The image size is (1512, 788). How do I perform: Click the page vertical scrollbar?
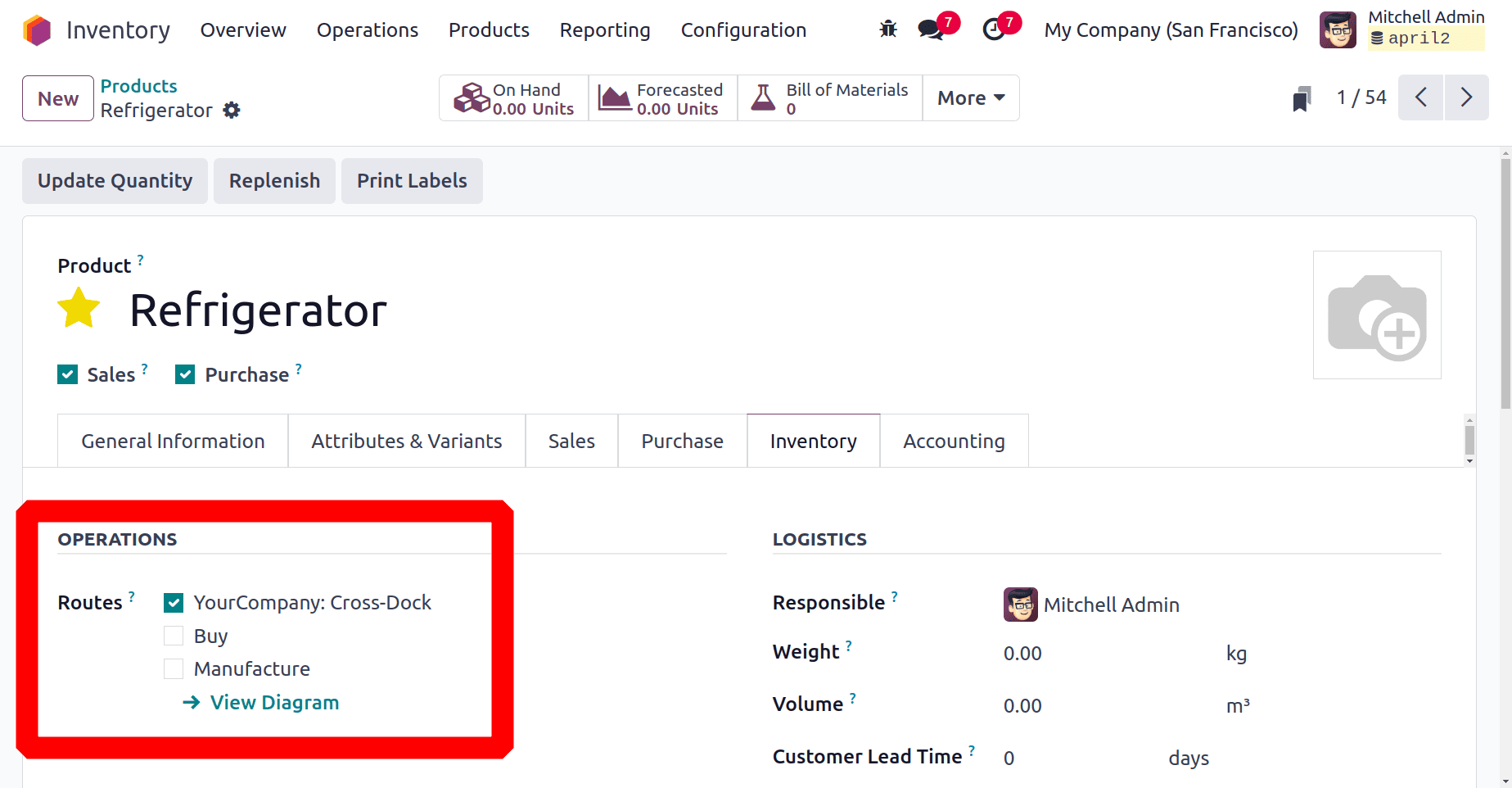[1505, 283]
